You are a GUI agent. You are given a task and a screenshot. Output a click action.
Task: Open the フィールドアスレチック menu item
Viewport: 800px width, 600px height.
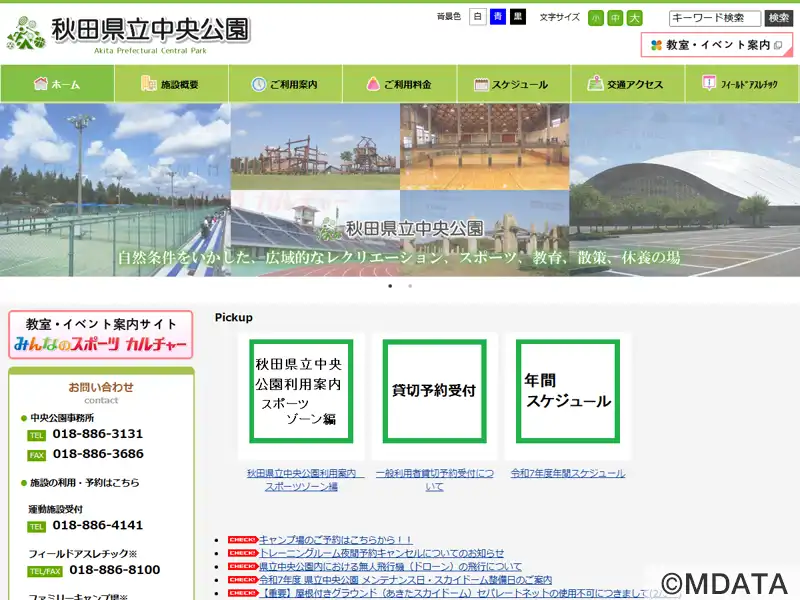(742, 84)
